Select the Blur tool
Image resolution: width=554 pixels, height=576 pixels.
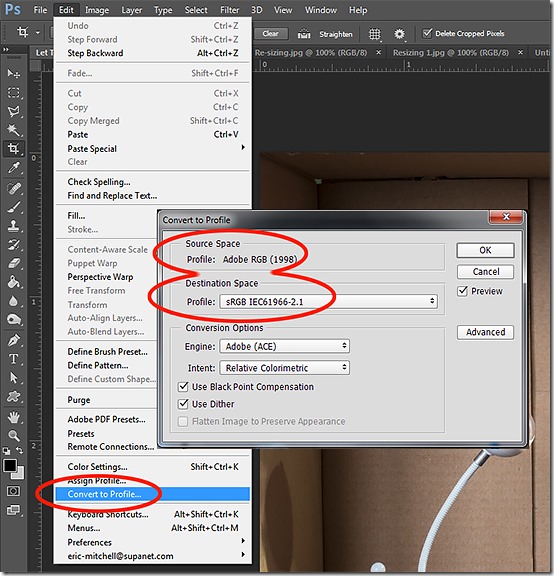click(14, 301)
